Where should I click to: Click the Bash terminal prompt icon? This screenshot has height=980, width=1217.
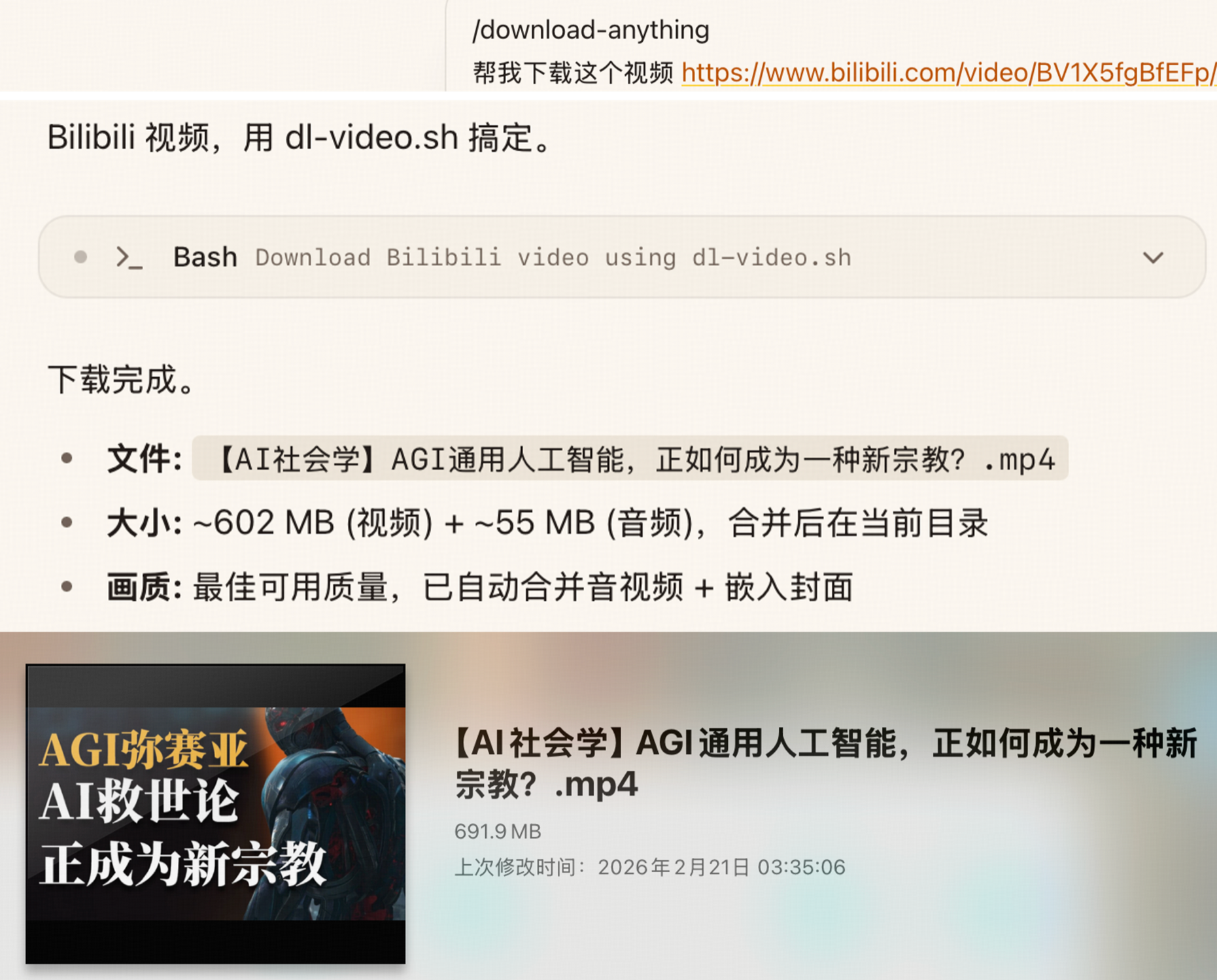point(129,258)
